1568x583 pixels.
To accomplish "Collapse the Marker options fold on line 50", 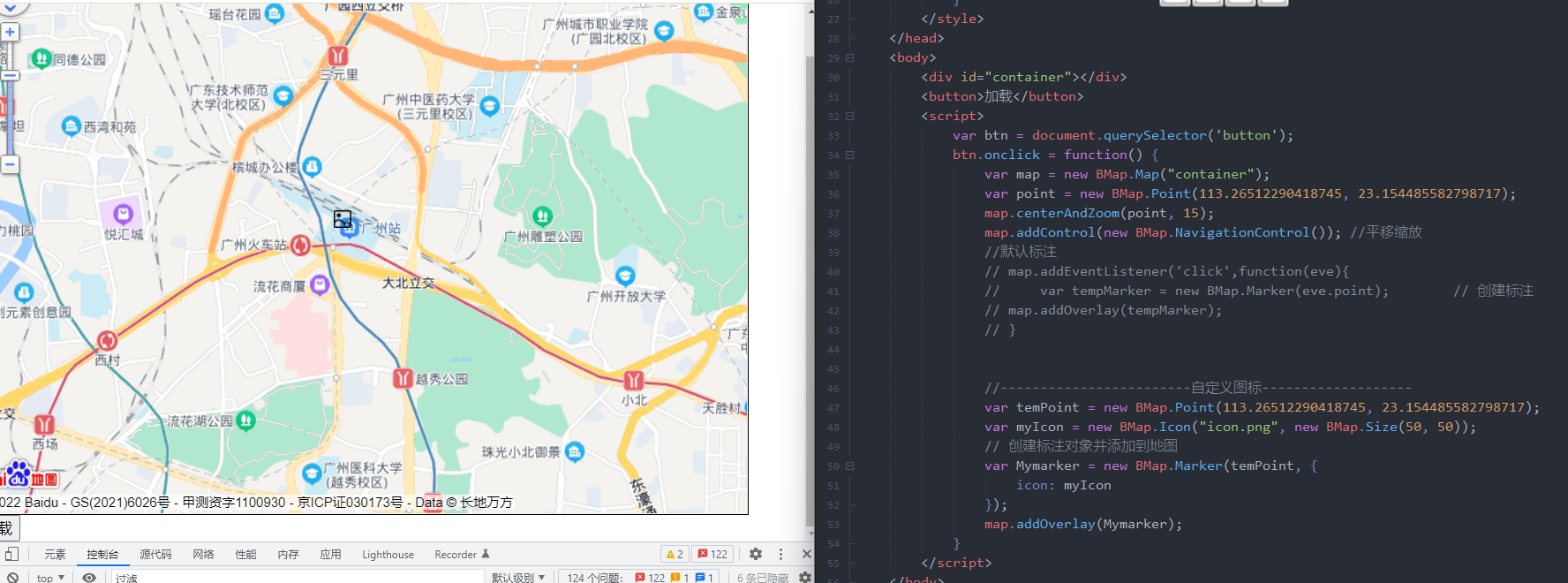I will click(x=850, y=466).
